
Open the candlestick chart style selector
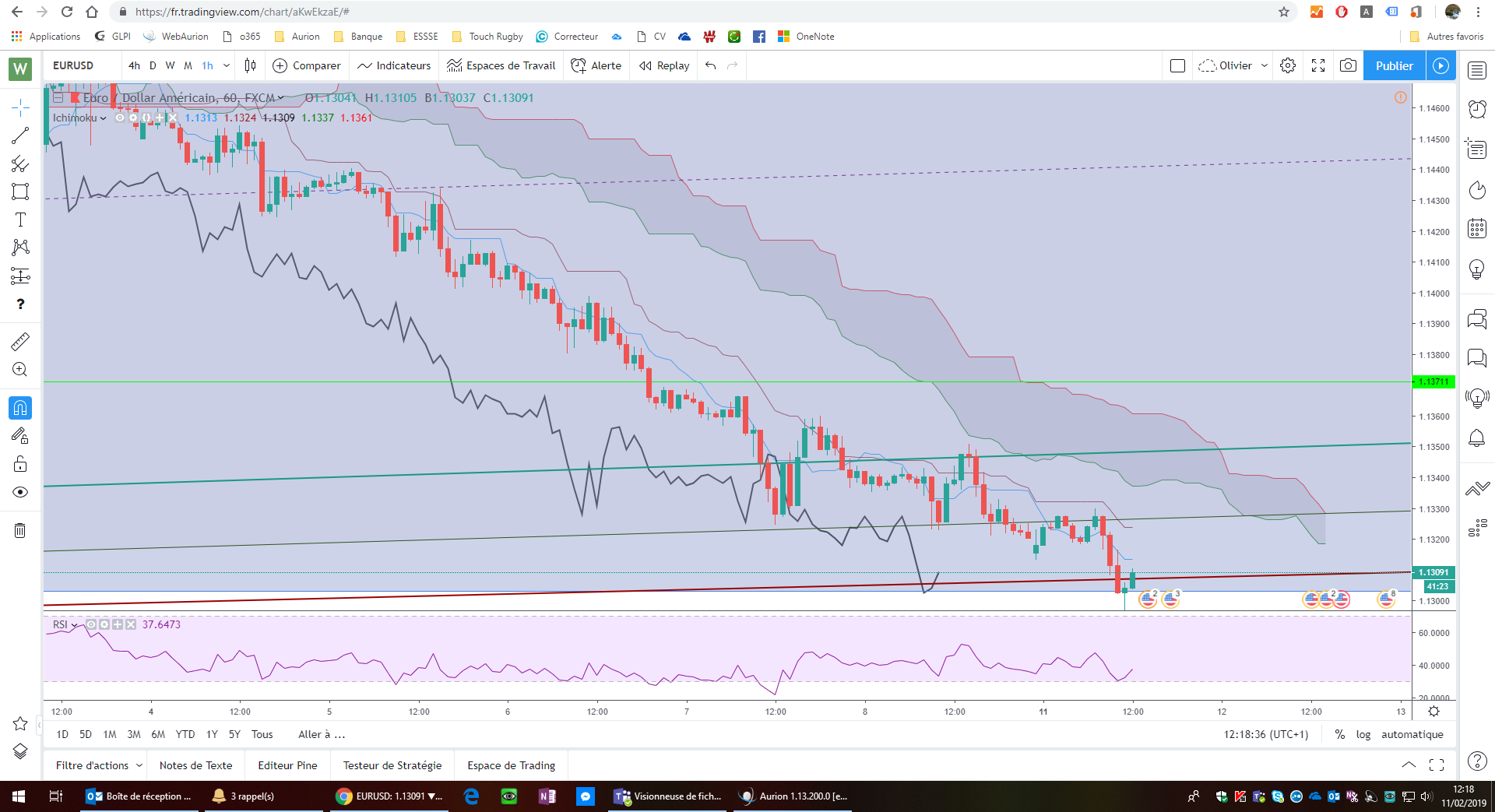(x=250, y=65)
